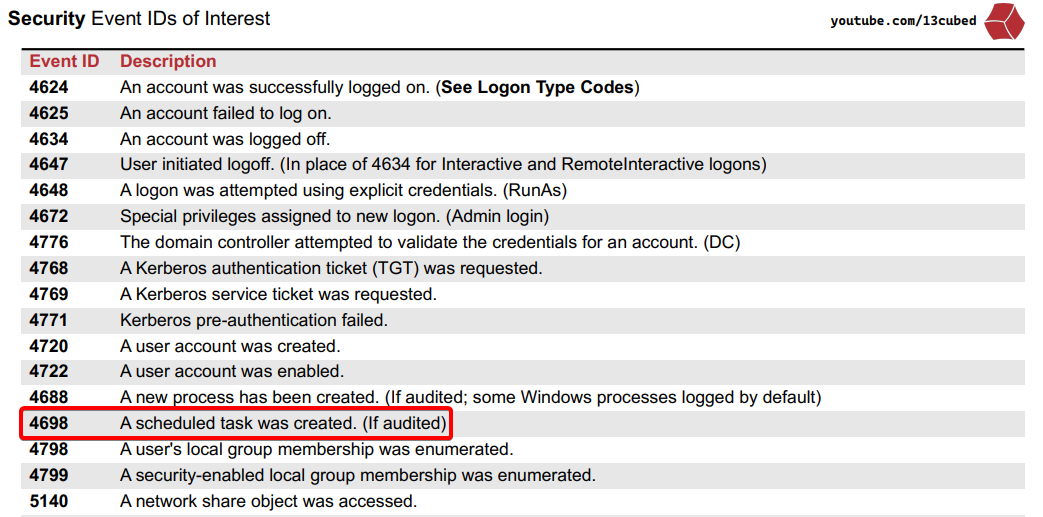
Task: Click Event ID 4720 user account created
Action: pos(49,346)
